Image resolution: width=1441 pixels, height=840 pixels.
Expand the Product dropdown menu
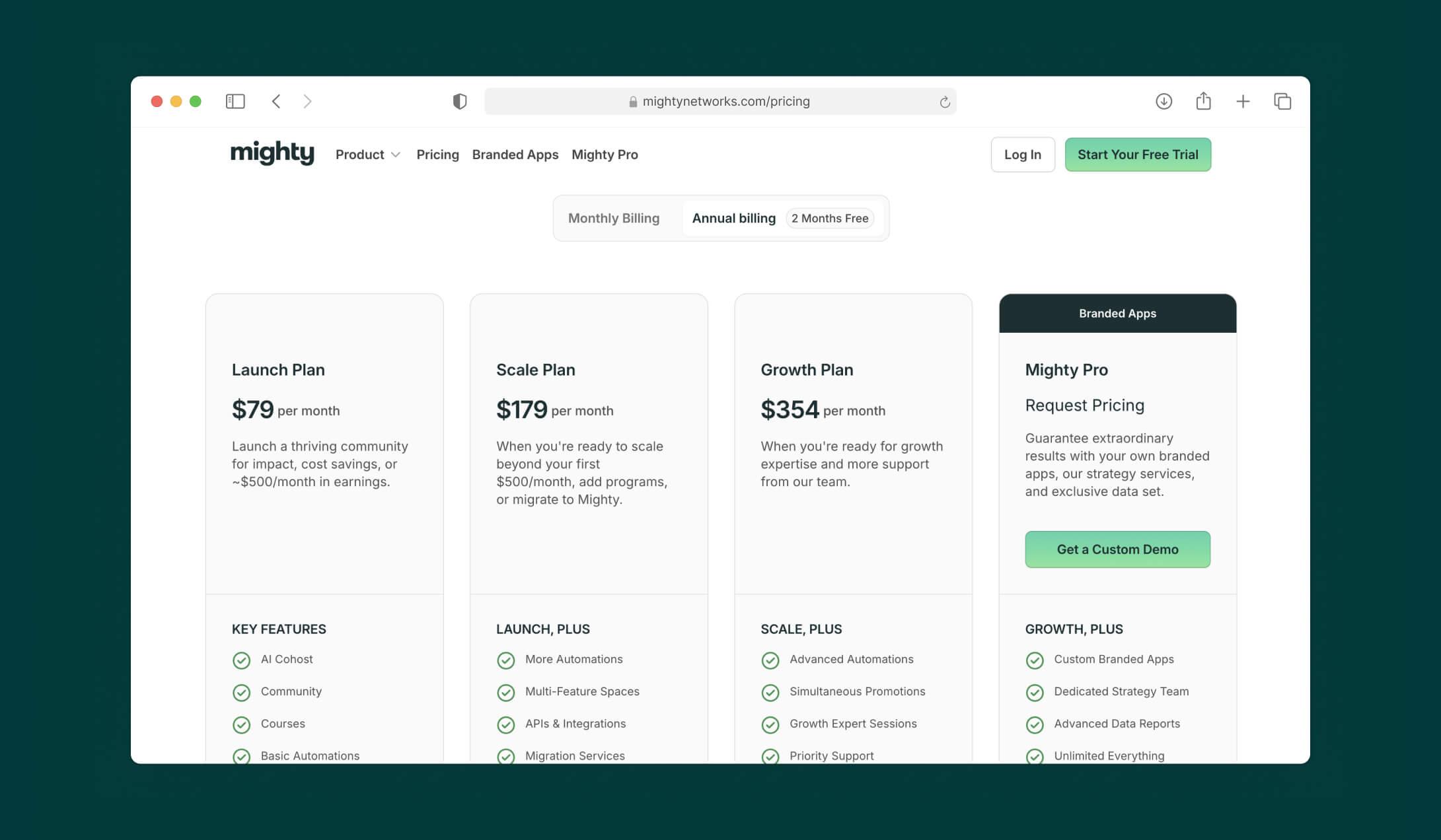coord(360,155)
